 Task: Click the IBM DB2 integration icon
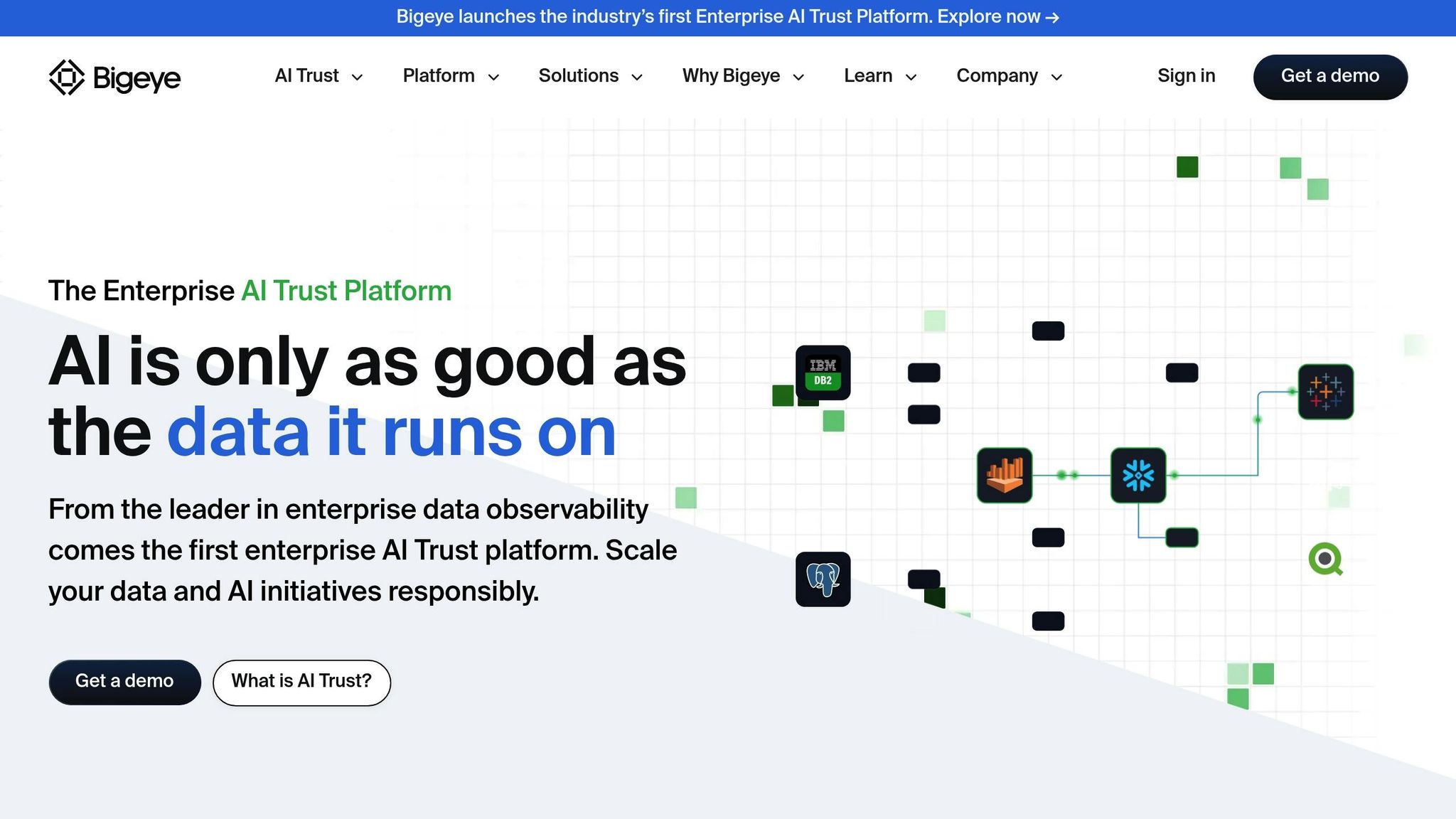click(823, 373)
